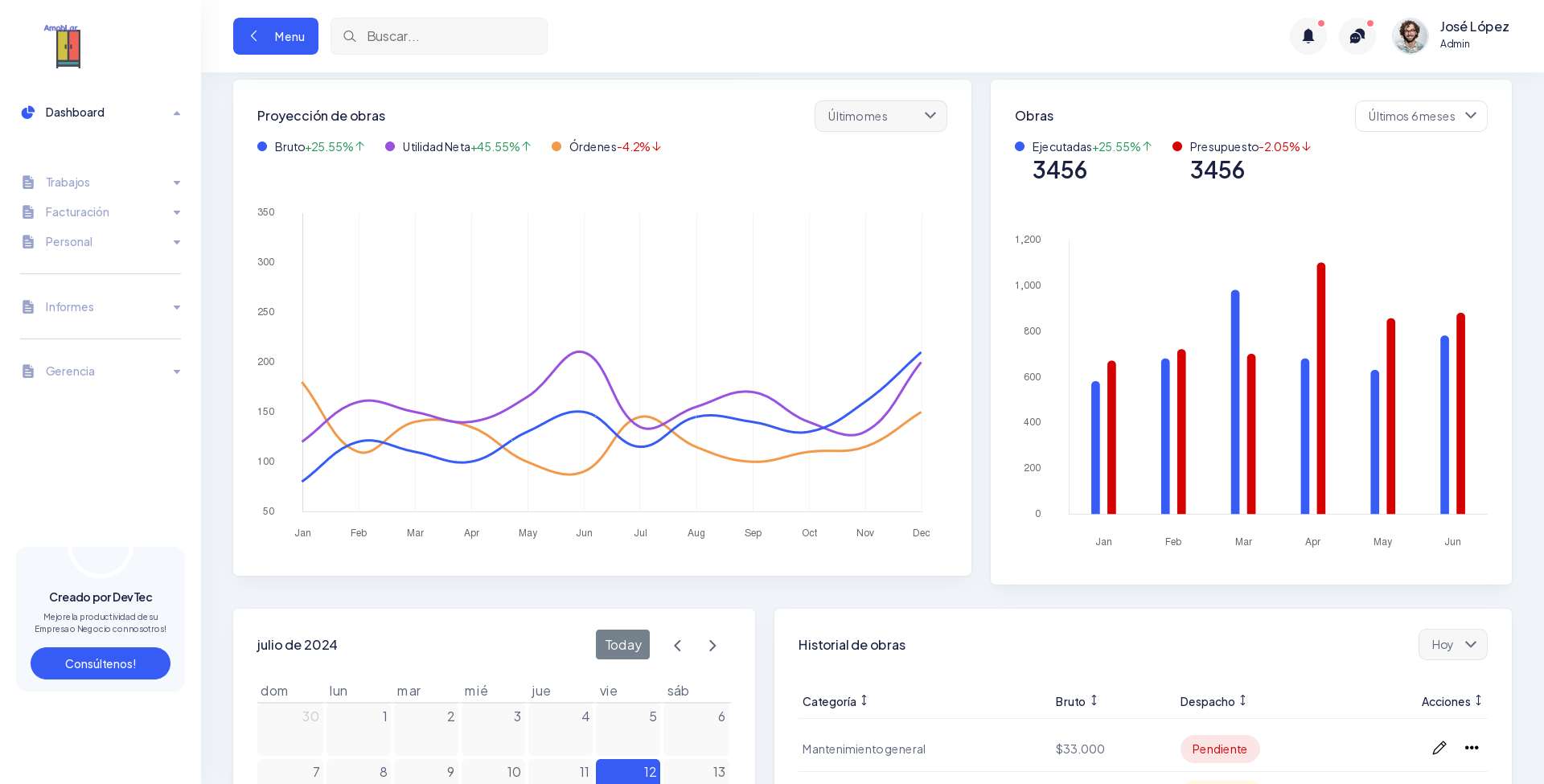Click José López profile avatar
The height and width of the screenshot is (784, 1544).
tap(1410, 36)
